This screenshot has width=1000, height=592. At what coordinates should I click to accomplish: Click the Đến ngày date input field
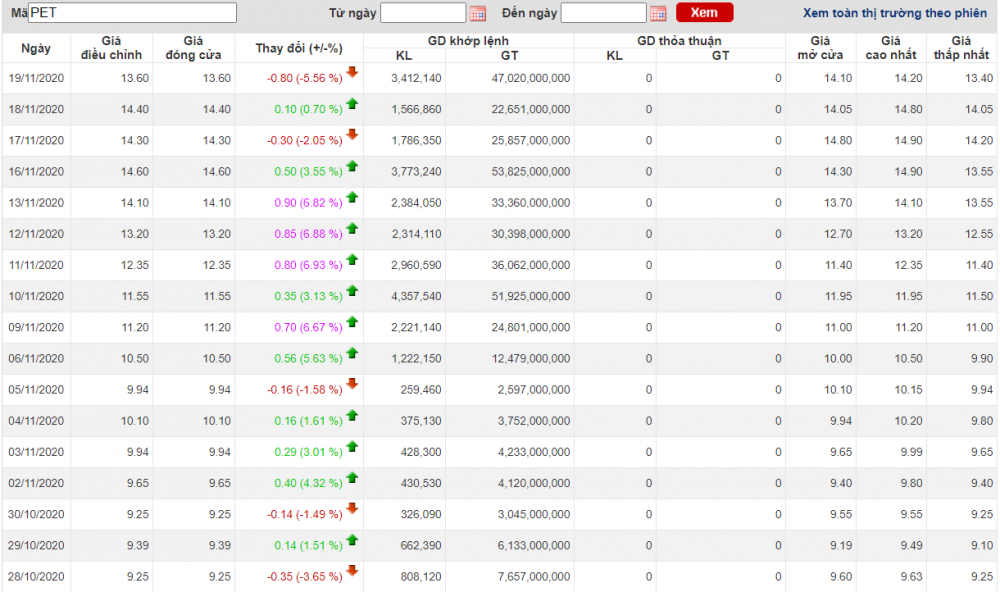point(604,13)
